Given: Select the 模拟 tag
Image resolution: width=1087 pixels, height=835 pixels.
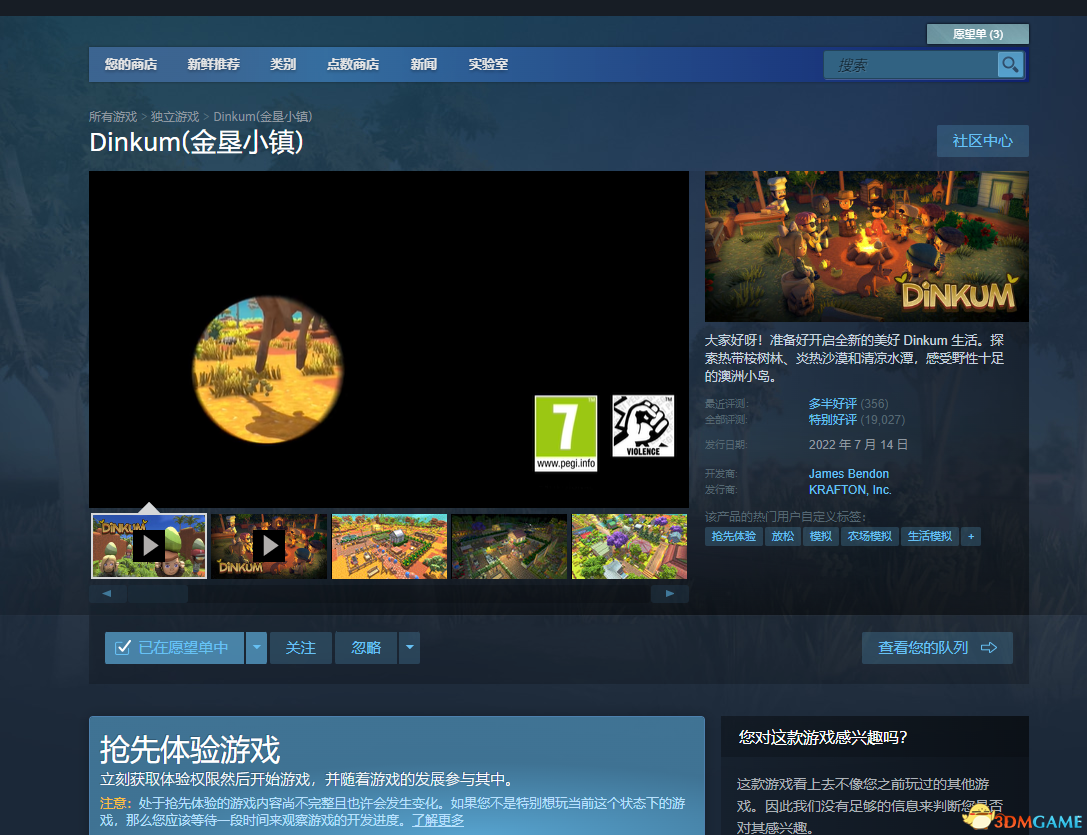Looking at the screenshot, I should tap(821, 536).
